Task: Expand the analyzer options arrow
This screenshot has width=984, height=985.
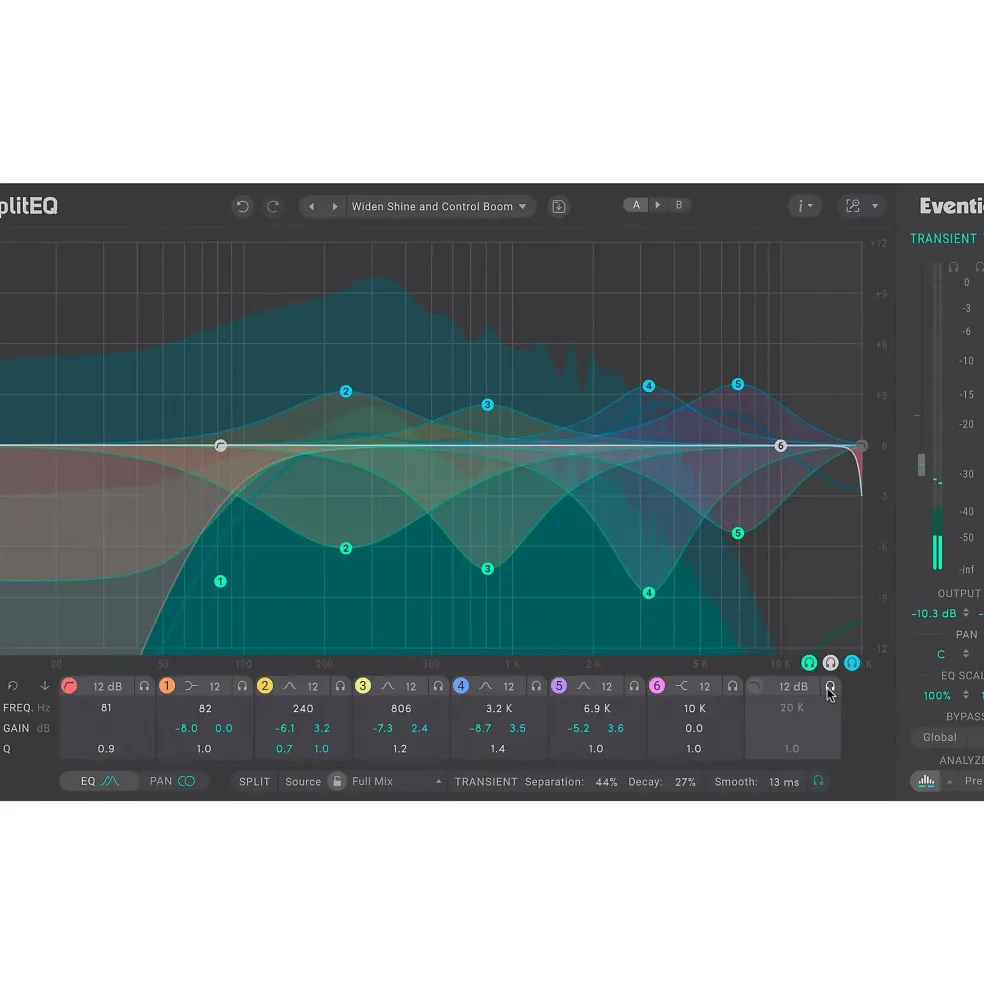Action: coord(949,781)
